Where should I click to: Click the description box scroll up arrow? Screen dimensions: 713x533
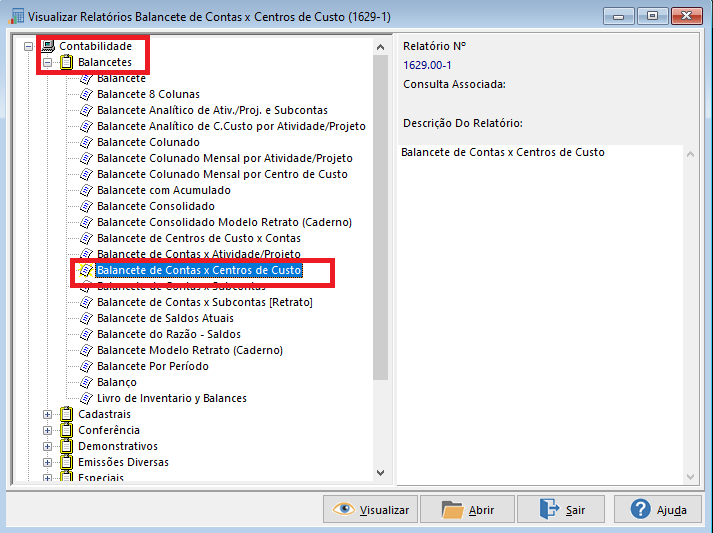coord(690,155)
